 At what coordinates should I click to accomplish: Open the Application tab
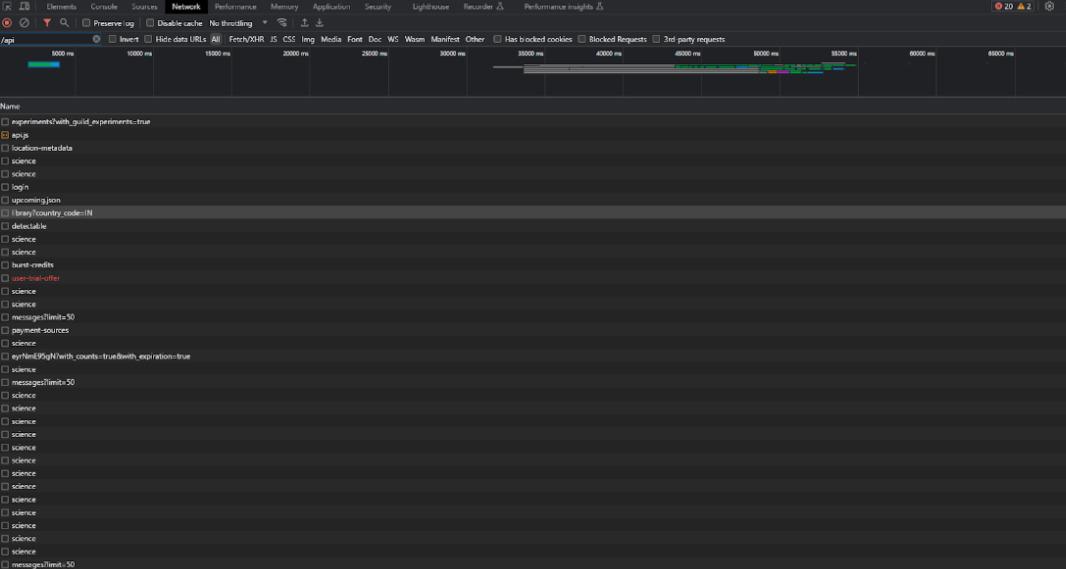[331, 7]
